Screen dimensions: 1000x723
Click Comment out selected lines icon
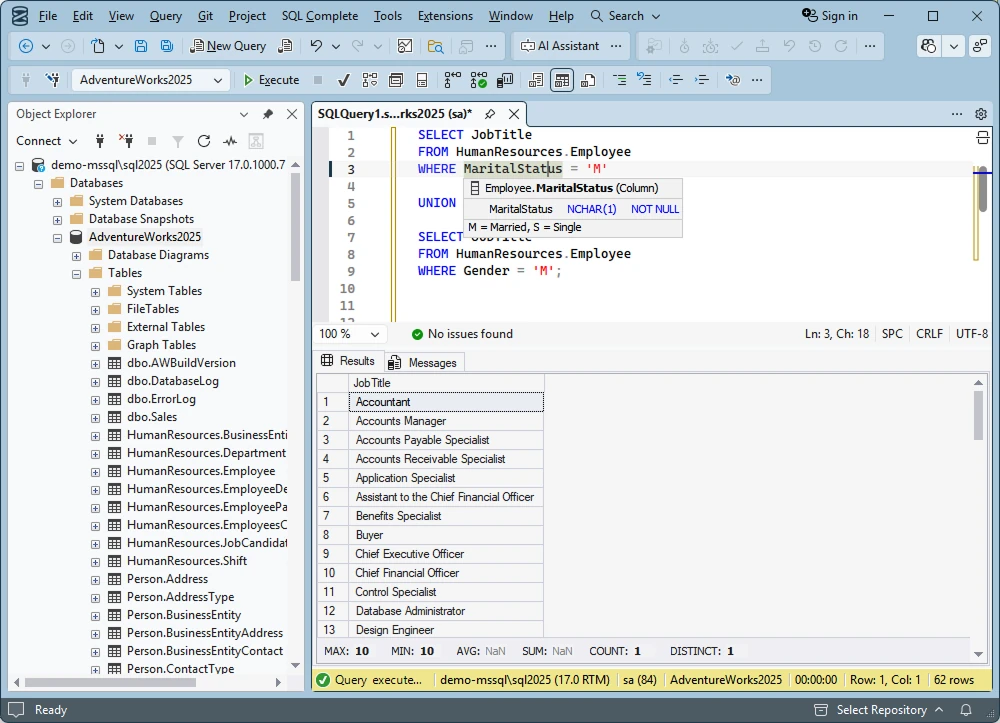[619, 80]
